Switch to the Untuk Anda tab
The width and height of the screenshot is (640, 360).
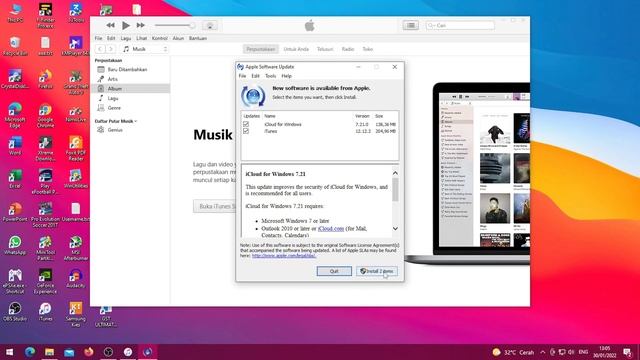click(x=296, y=49)
